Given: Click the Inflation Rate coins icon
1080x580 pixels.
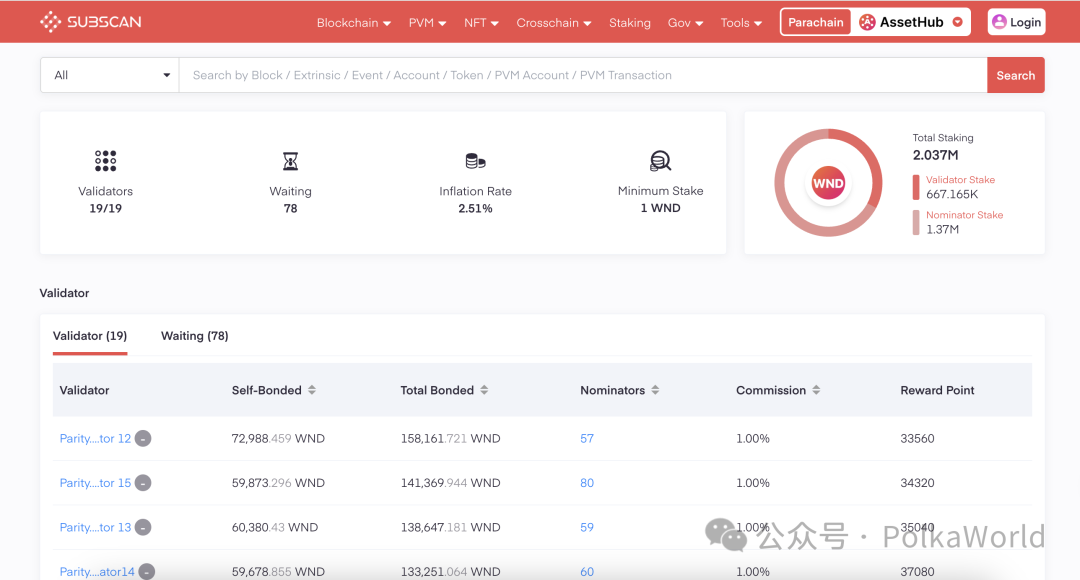Looking at the screenshot, I should (475, 161).
